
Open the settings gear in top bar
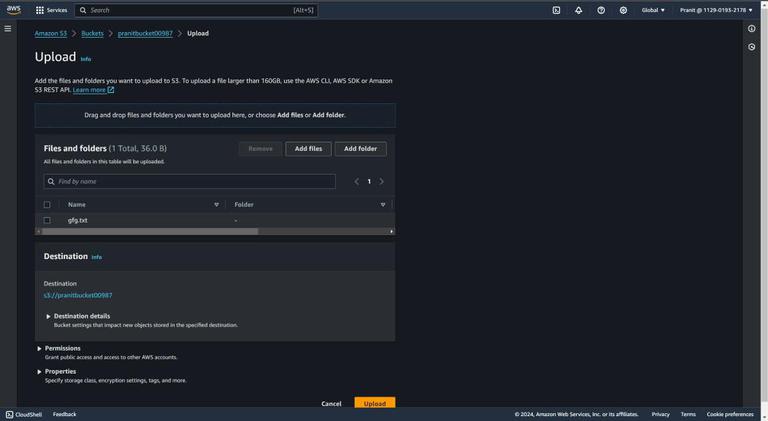[623, 10]
